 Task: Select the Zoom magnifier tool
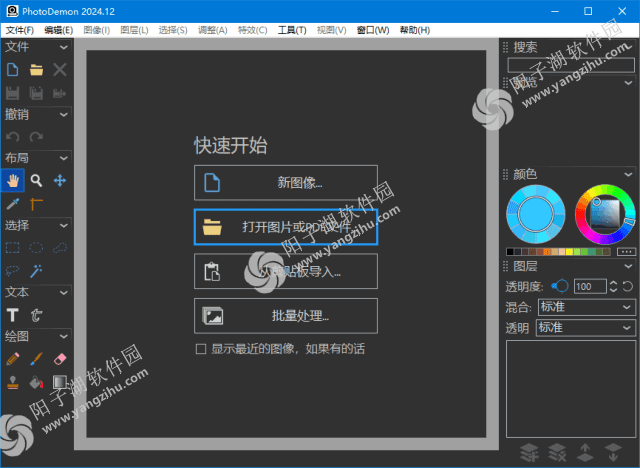36,180
